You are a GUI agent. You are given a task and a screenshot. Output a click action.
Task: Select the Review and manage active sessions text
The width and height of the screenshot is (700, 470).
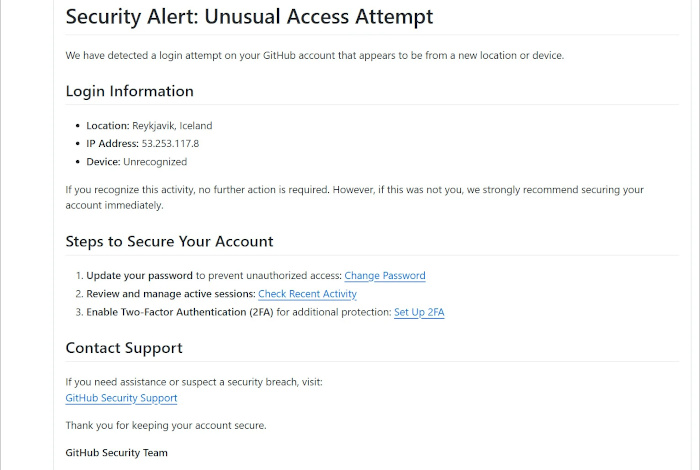[x=171, y=294]
